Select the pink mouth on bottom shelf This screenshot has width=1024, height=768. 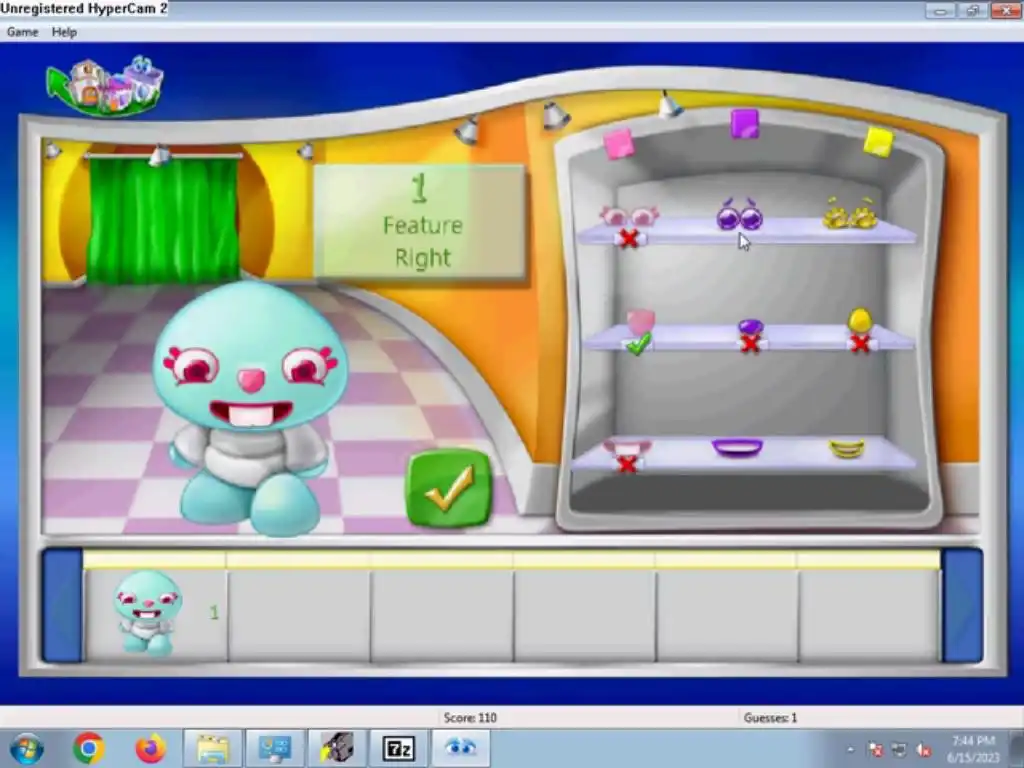627,448
